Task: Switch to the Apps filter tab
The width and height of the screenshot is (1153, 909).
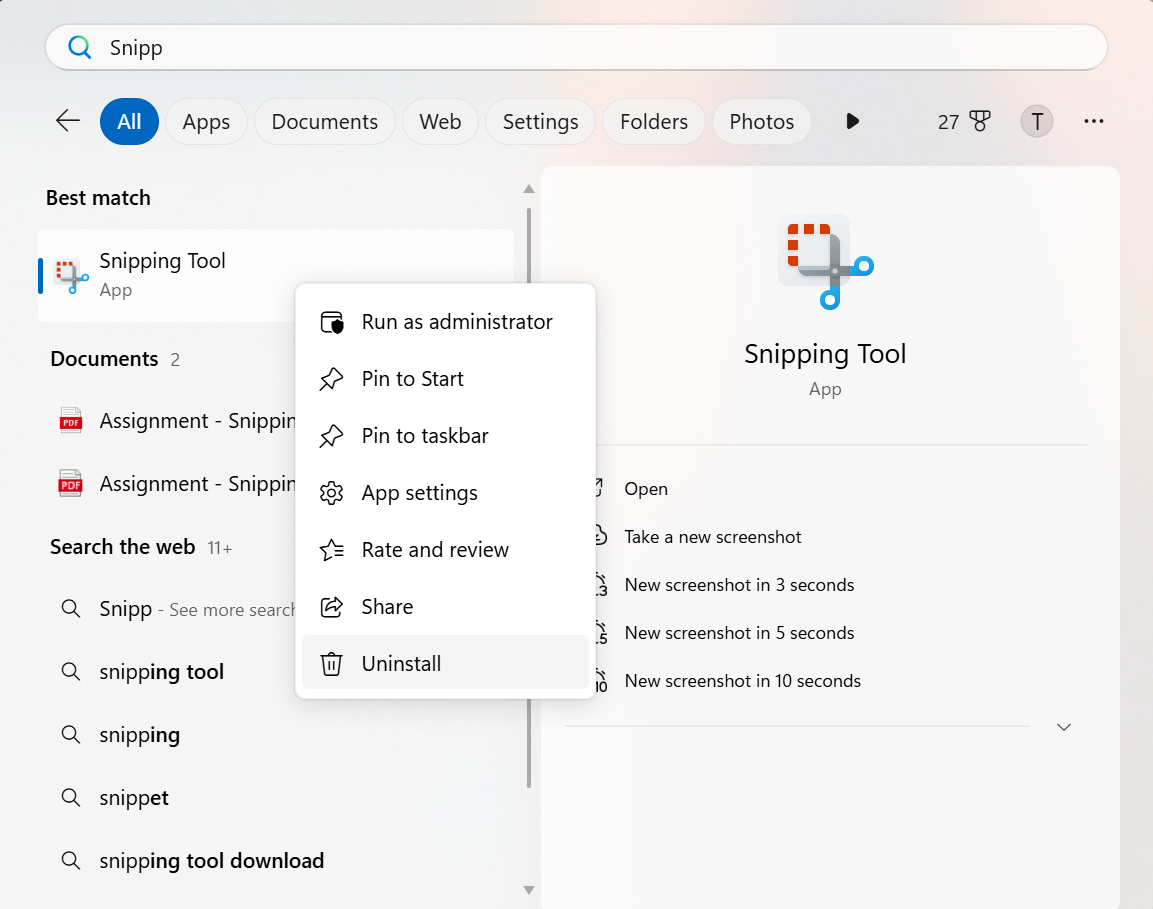Action: coord(206,121)
